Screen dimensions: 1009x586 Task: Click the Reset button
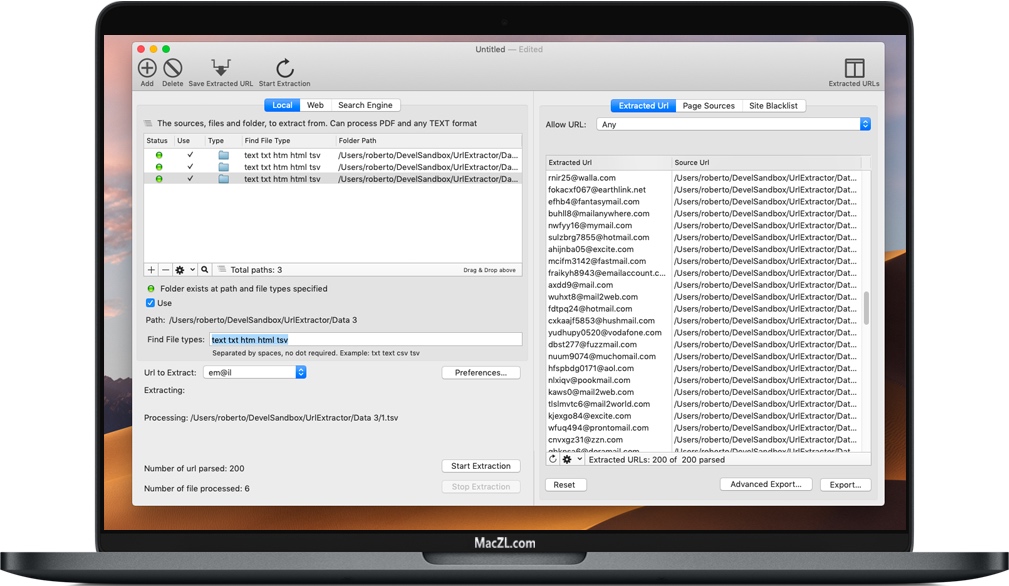pyautogui.click(x=565, y=484)
